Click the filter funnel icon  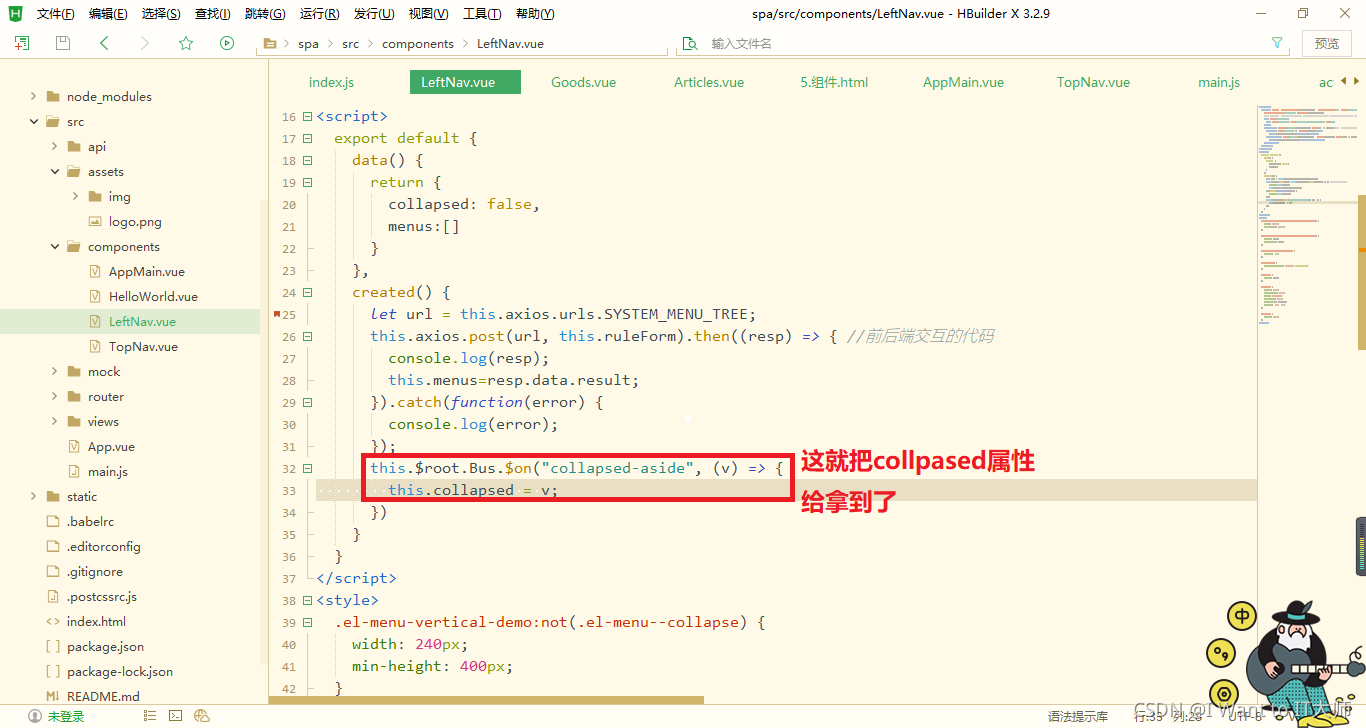click(x=1277, y=43)
